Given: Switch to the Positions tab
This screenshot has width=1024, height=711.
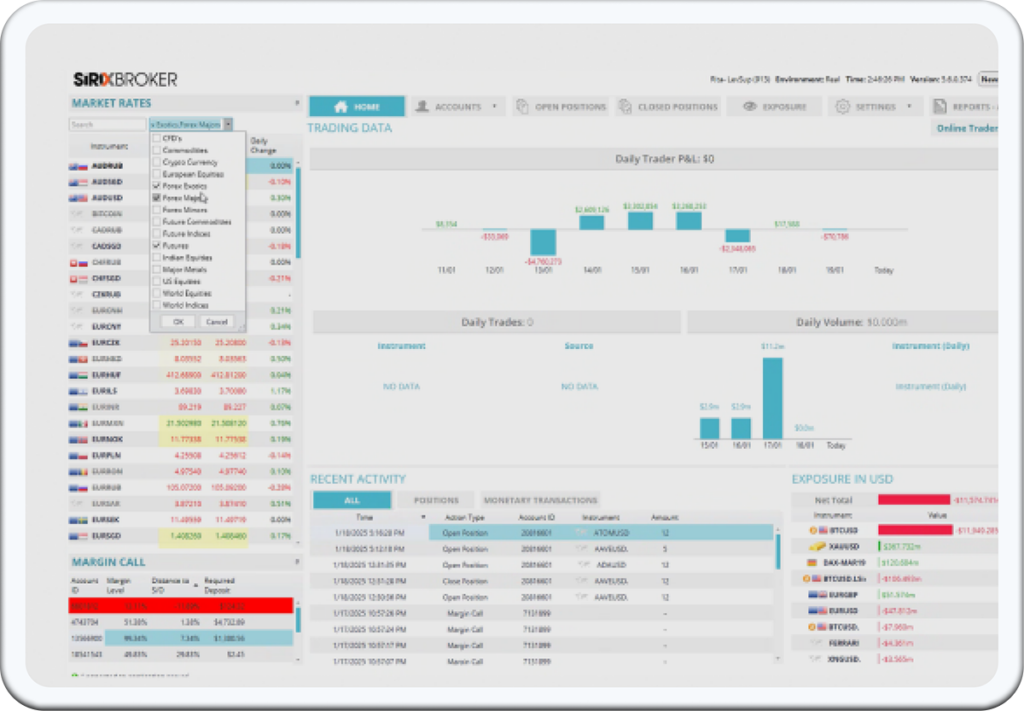Looking at the screenshot, I should coord(435,500).
